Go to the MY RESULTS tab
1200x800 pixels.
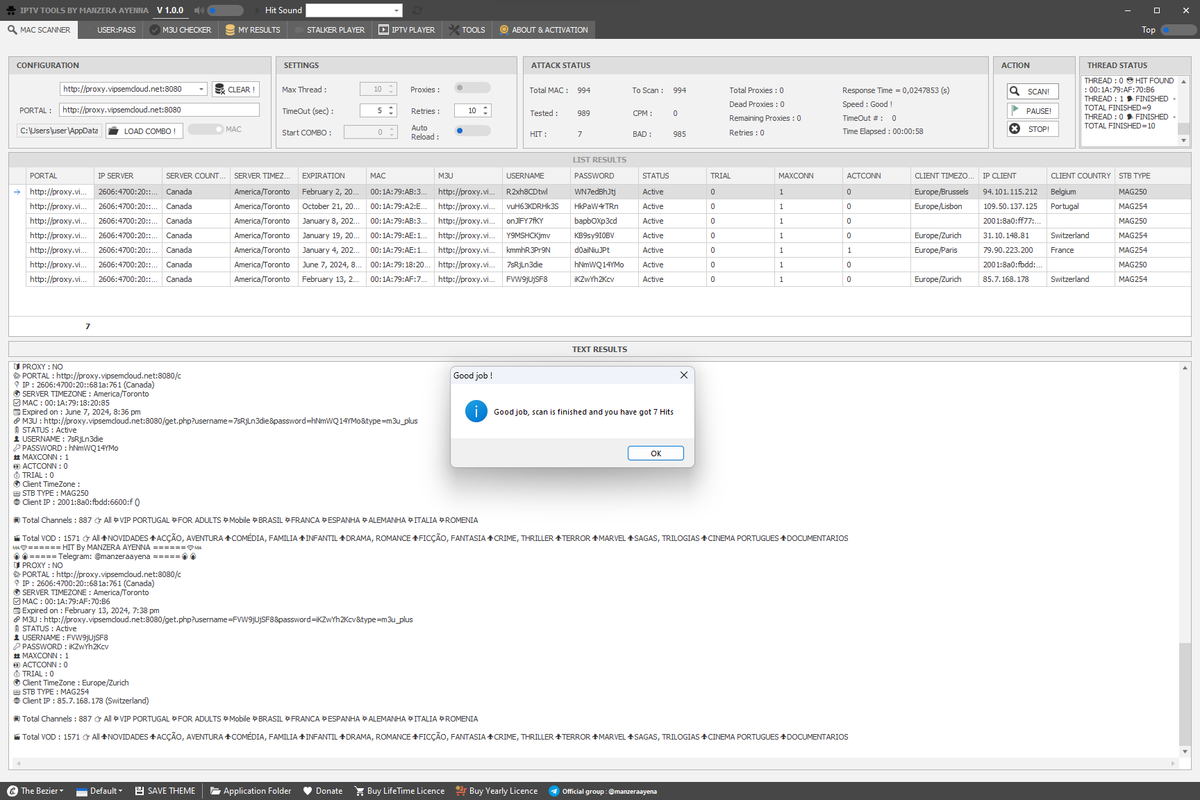tap(251, 30)
